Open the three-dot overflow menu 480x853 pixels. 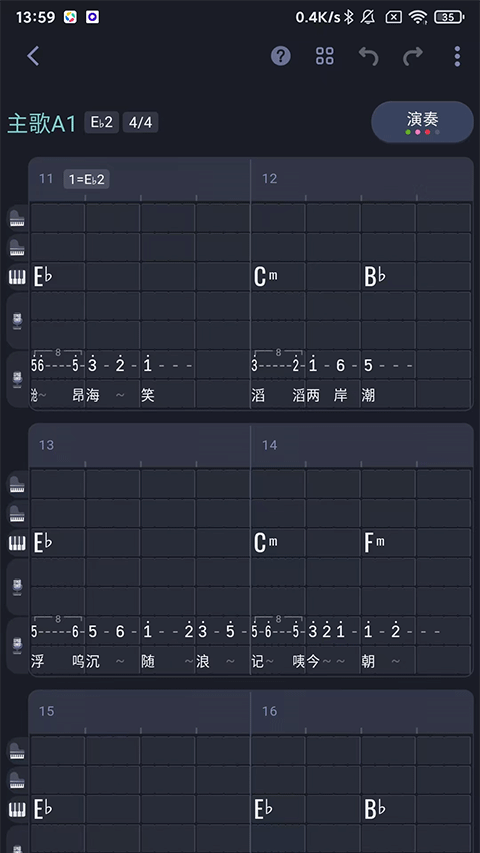click(x=457, y=55)
